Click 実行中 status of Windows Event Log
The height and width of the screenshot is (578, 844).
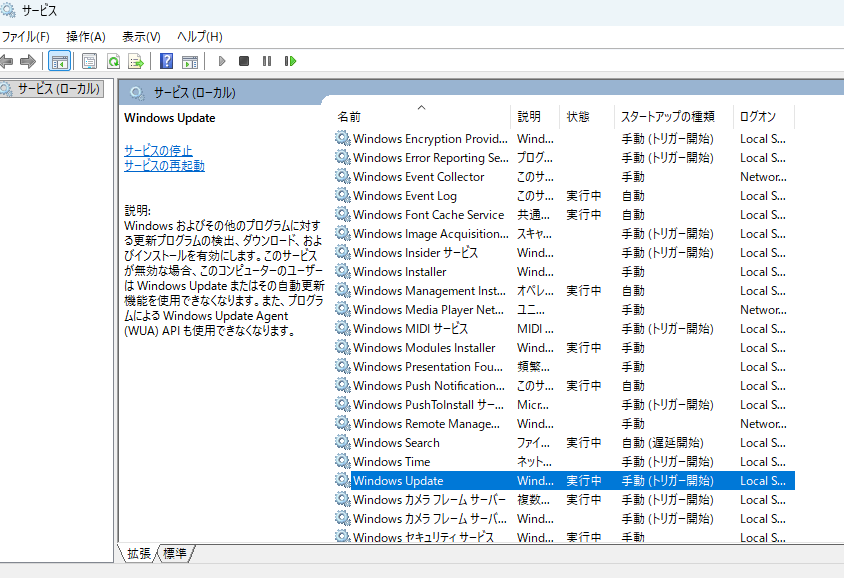583,195
